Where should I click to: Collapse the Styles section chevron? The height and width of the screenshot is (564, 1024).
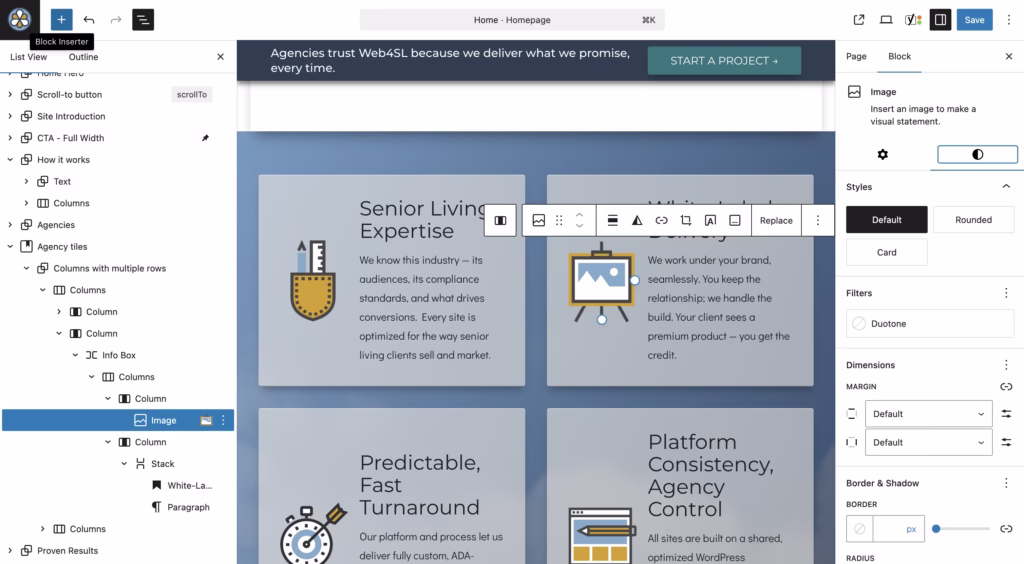[x=1006, y=187]
